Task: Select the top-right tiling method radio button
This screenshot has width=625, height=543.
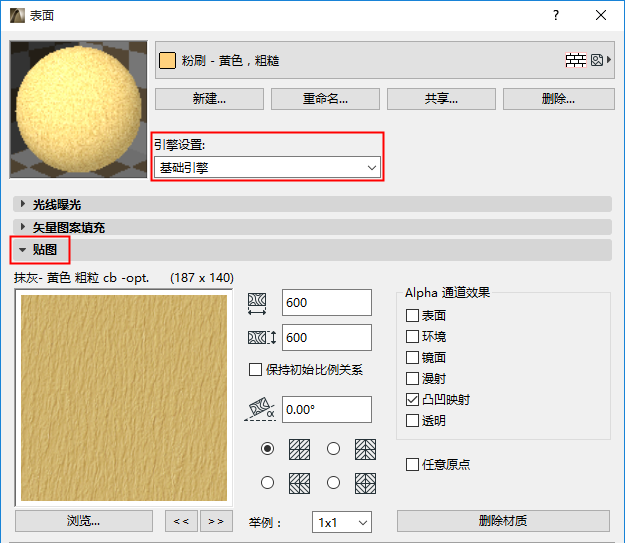Action: [x=333, y=449]
